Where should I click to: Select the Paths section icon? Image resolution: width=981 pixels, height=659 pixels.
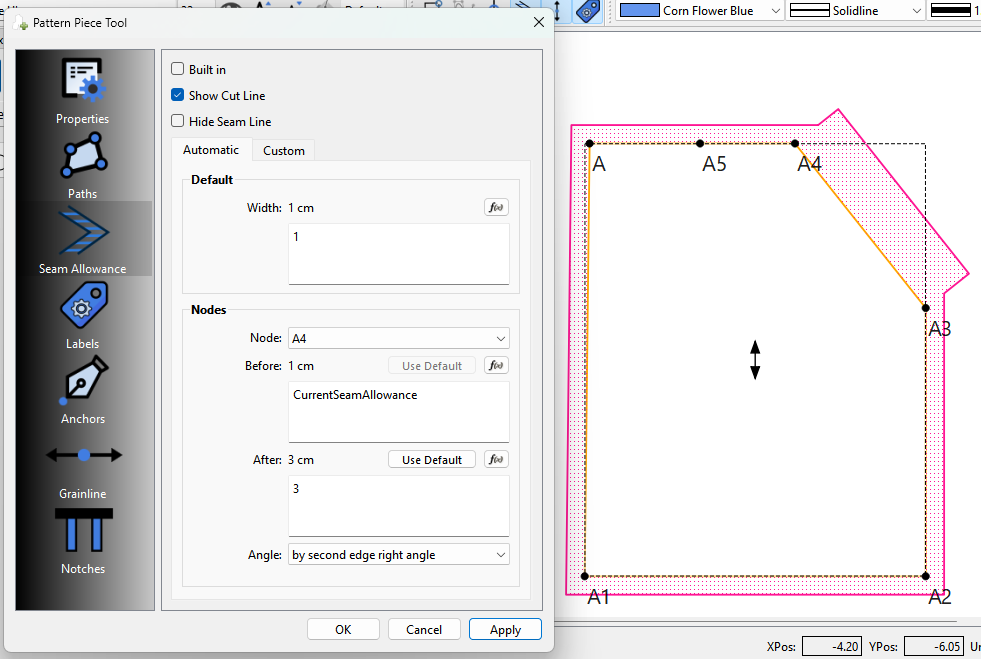tap(83, 156)
